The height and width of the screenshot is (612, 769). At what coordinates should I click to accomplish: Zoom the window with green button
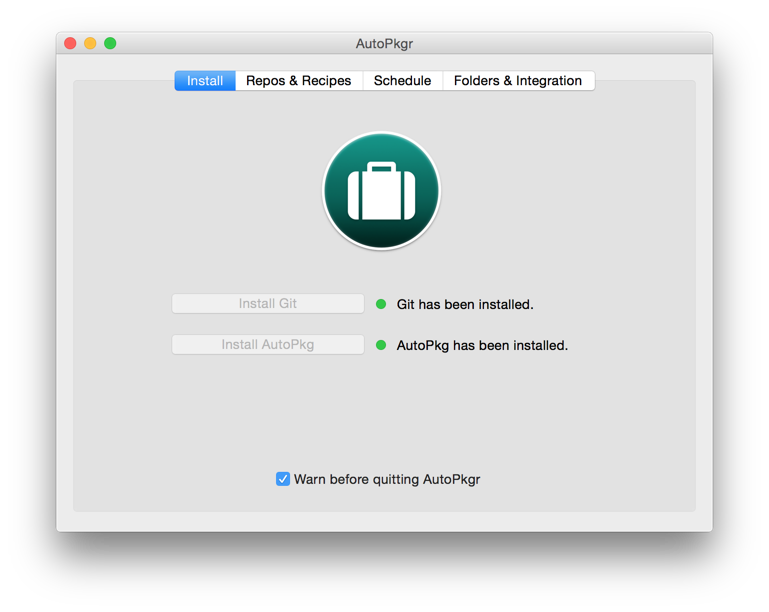tap(110, 43)
